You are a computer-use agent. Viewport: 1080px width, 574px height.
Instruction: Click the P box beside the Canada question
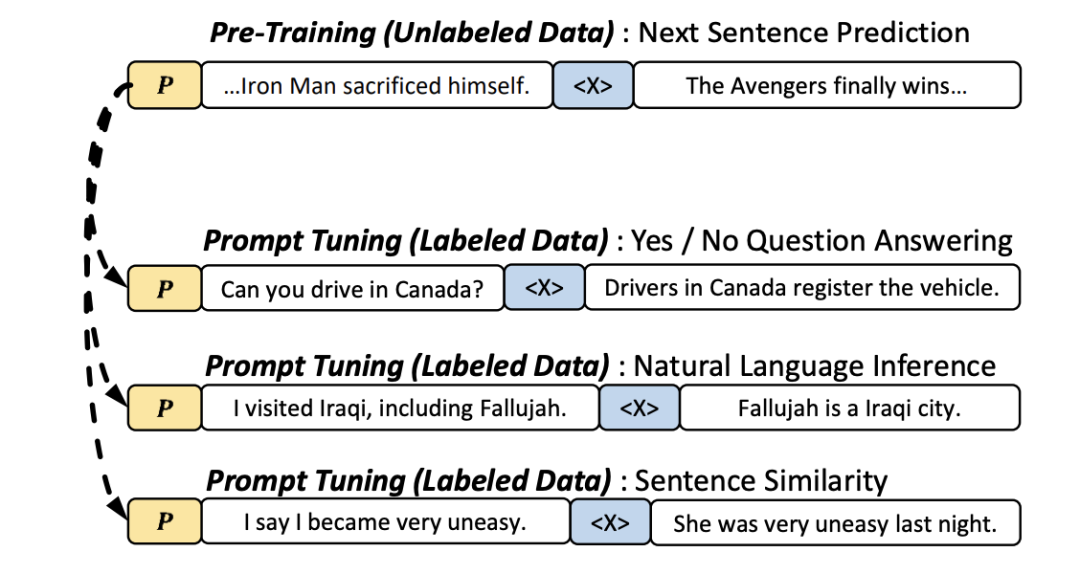tap(165, 288)
